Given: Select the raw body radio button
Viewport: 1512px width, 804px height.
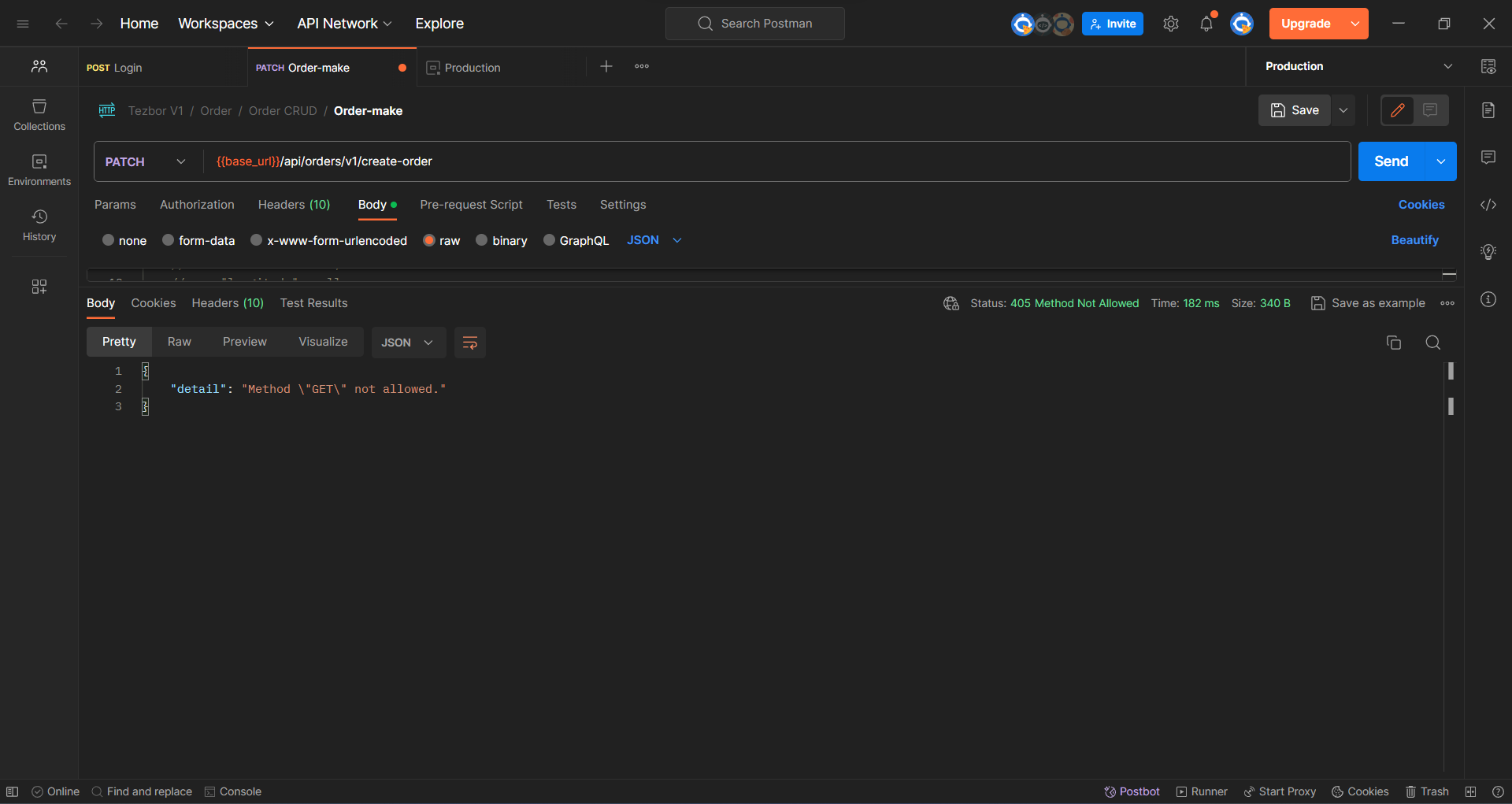Looking at the screenshot, I should click(429, 240).
